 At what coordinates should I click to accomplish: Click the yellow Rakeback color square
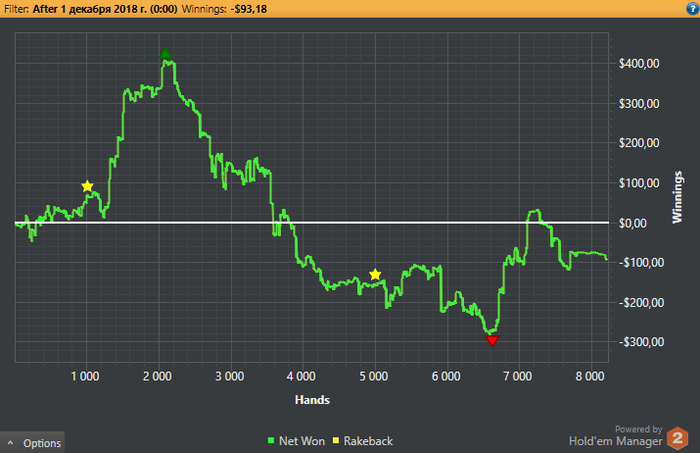(336, 441)
